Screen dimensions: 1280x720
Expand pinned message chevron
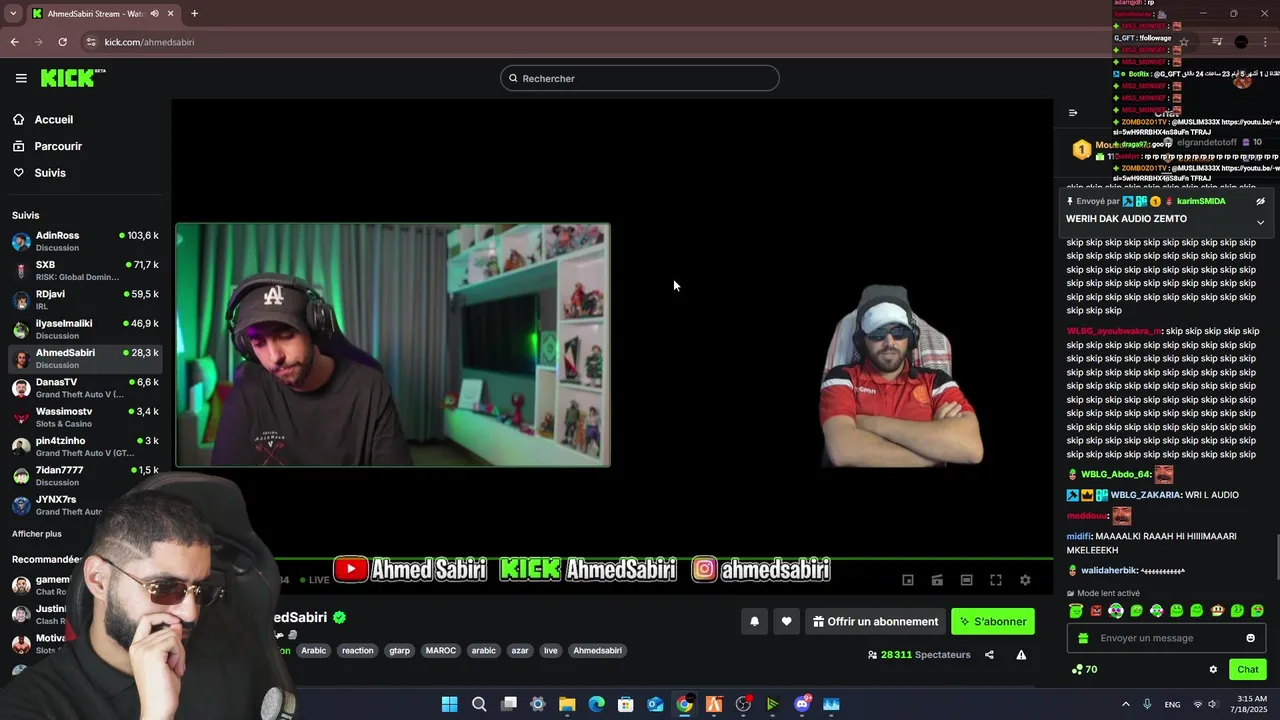1260,222
